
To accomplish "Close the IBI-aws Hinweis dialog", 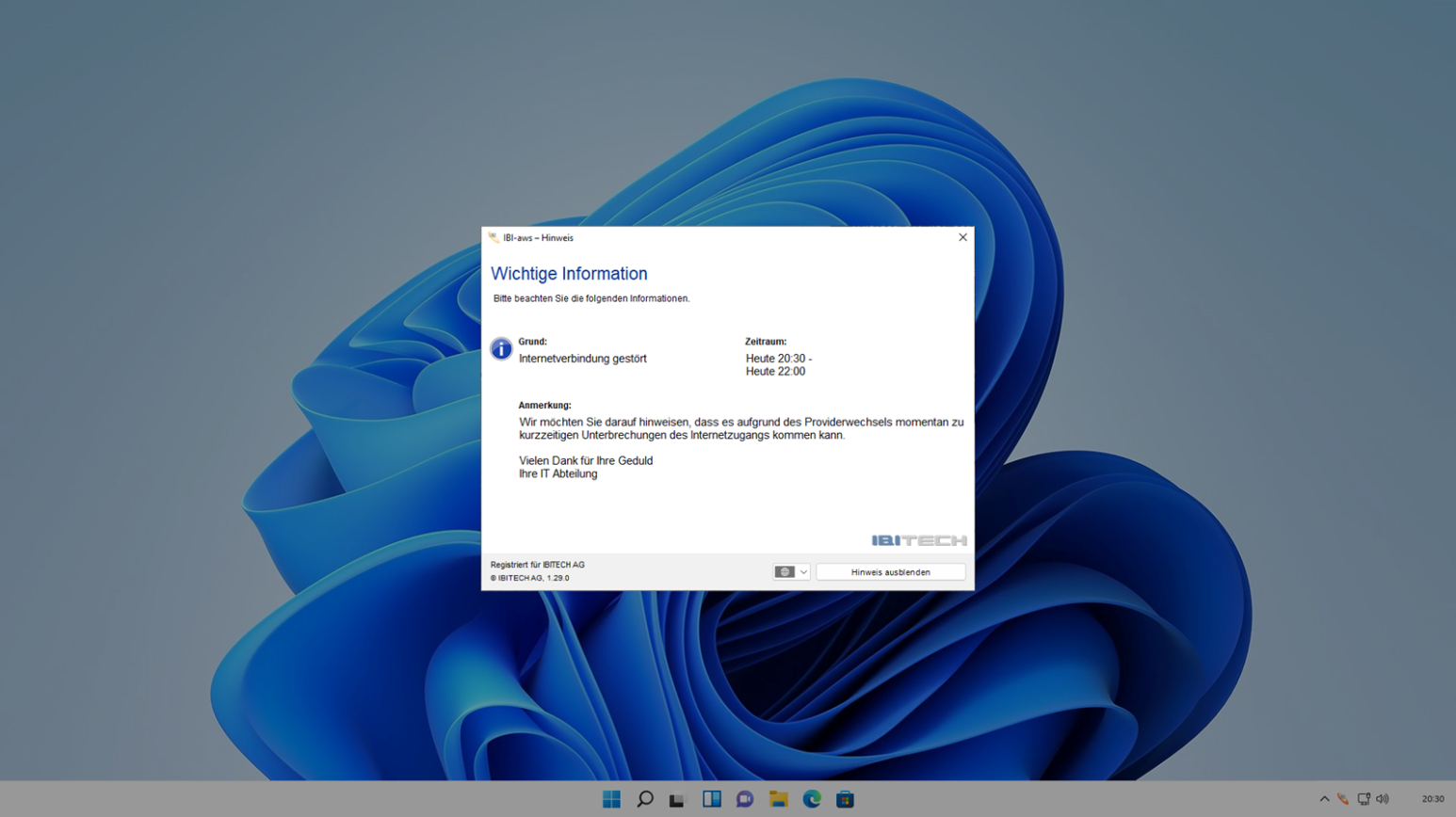I will pyautogui.click(x=963, y=237).
